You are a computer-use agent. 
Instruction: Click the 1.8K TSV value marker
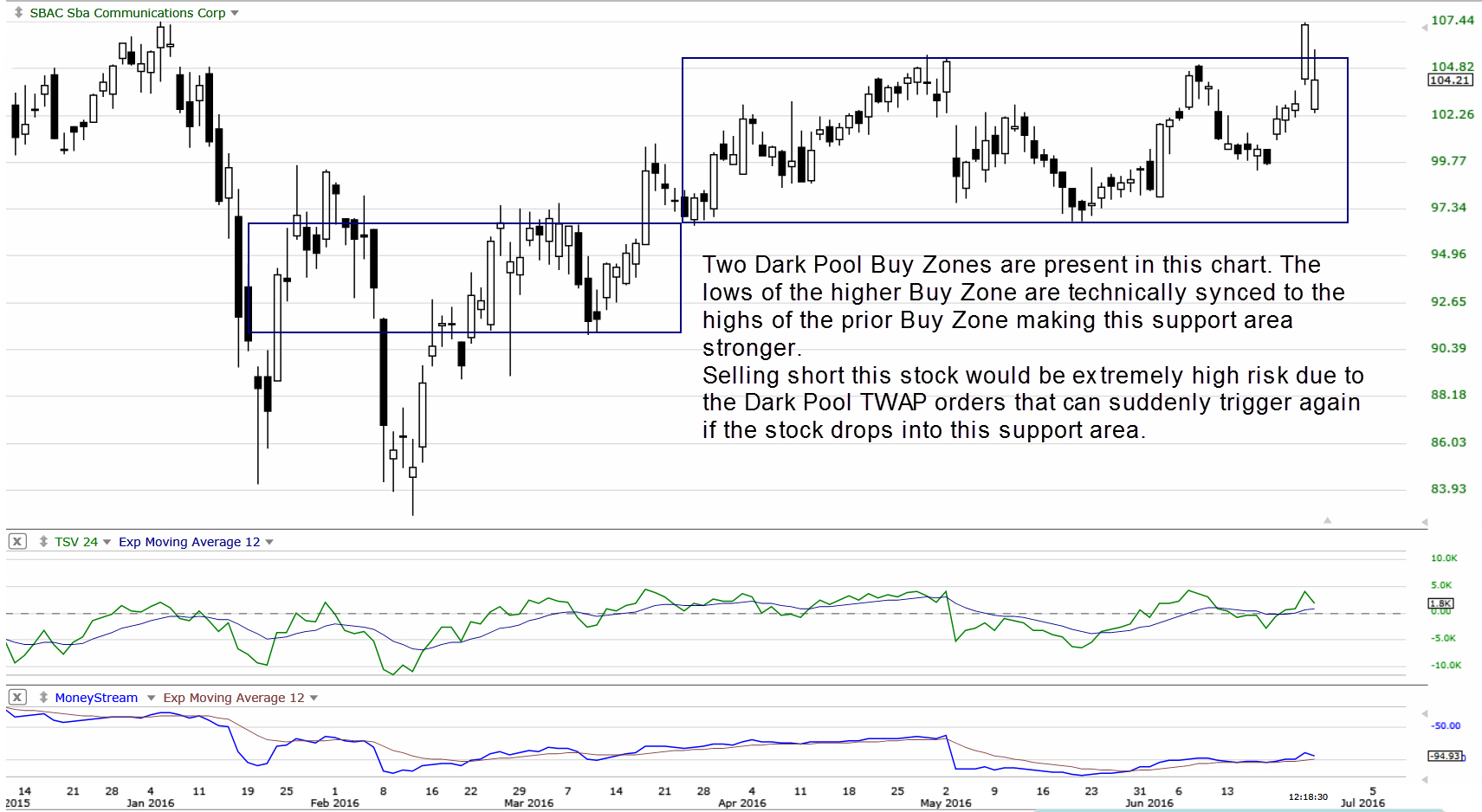[x=1440, y=603]
